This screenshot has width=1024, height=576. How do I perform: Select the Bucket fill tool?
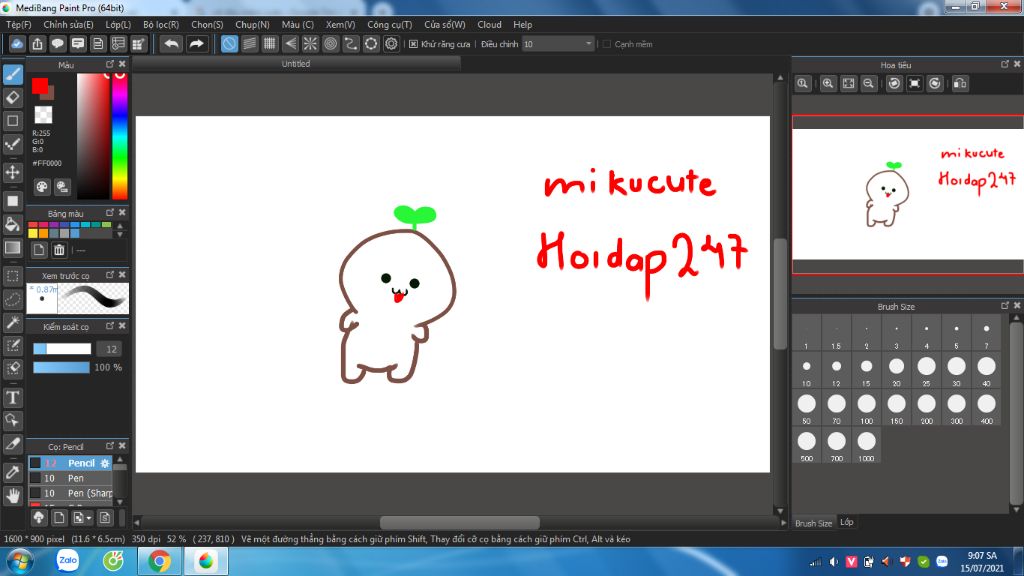pos(12,225)
